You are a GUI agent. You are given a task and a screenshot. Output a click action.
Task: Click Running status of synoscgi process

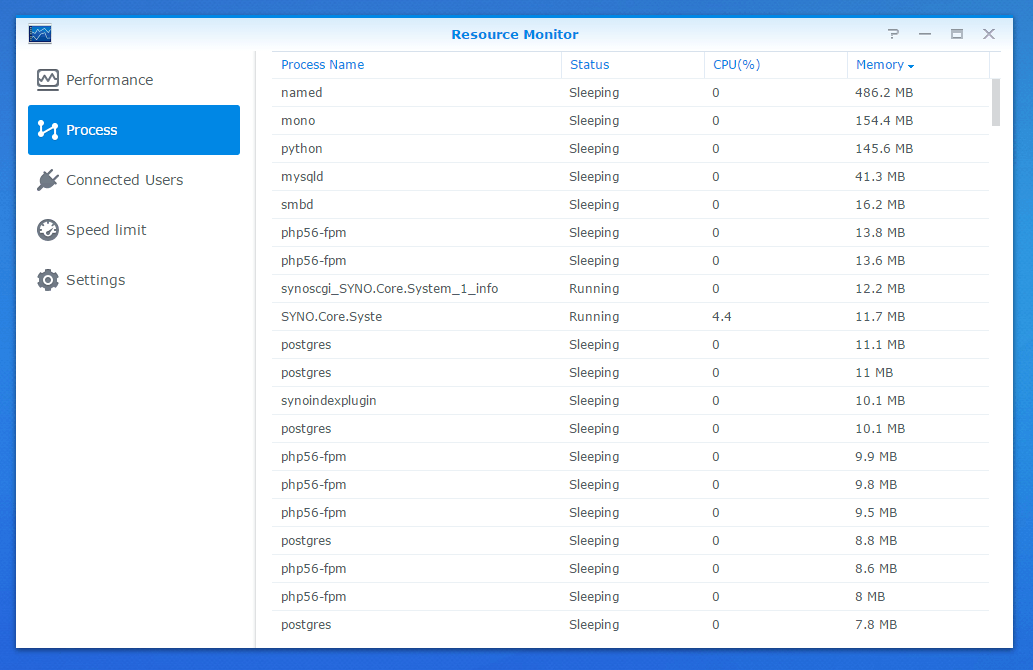(594, 289)
